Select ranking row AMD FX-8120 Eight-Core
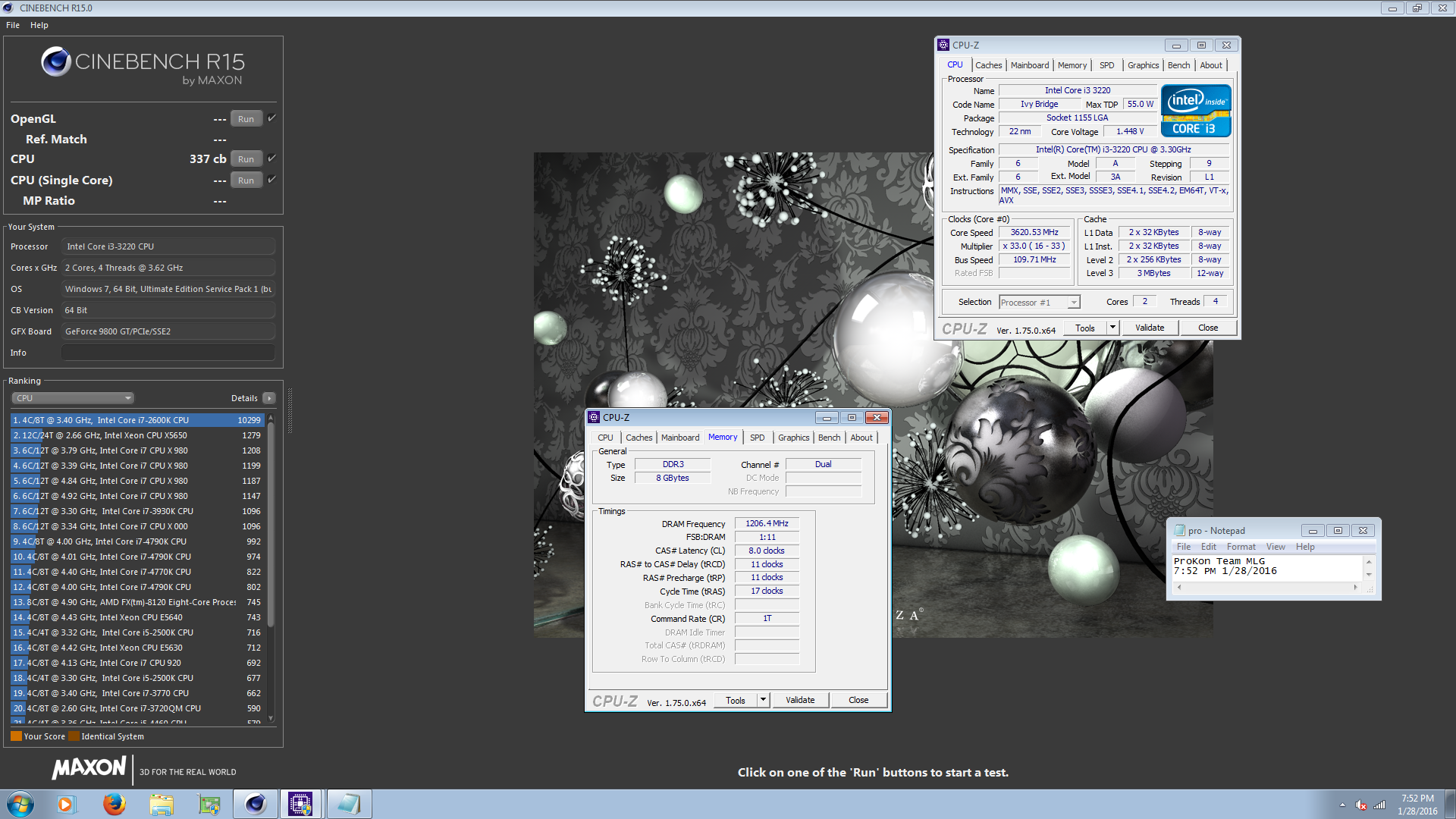1456x819 pixels. 136,602
